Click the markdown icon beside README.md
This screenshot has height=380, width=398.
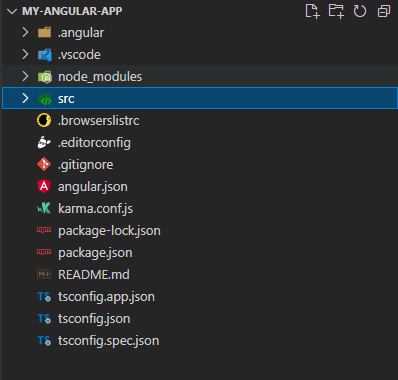pyautogui.click(x=44, y=274)
